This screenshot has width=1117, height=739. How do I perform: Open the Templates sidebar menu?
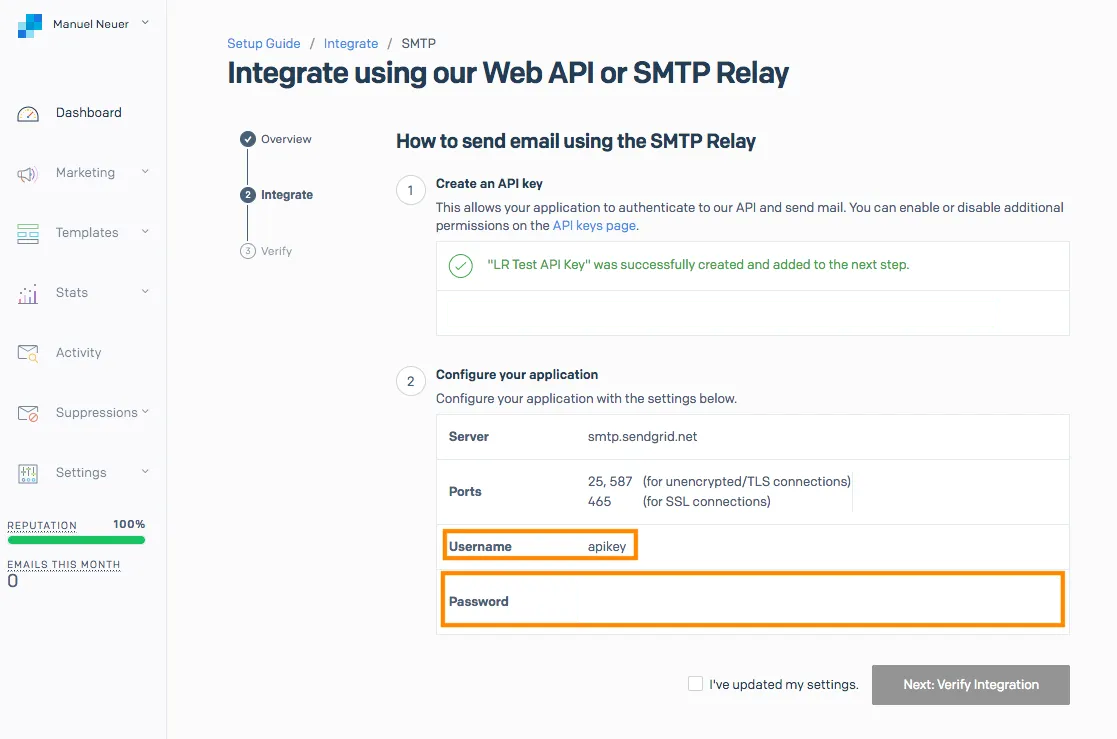click(x=87, y=232)
